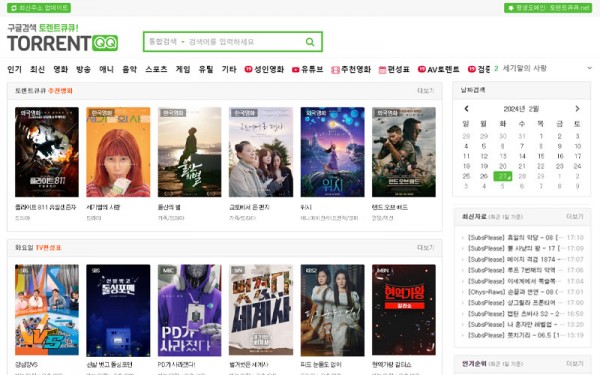Open the 위시 movie poster
This screenshot has height=375, width=600.
[x=333, y=152]
